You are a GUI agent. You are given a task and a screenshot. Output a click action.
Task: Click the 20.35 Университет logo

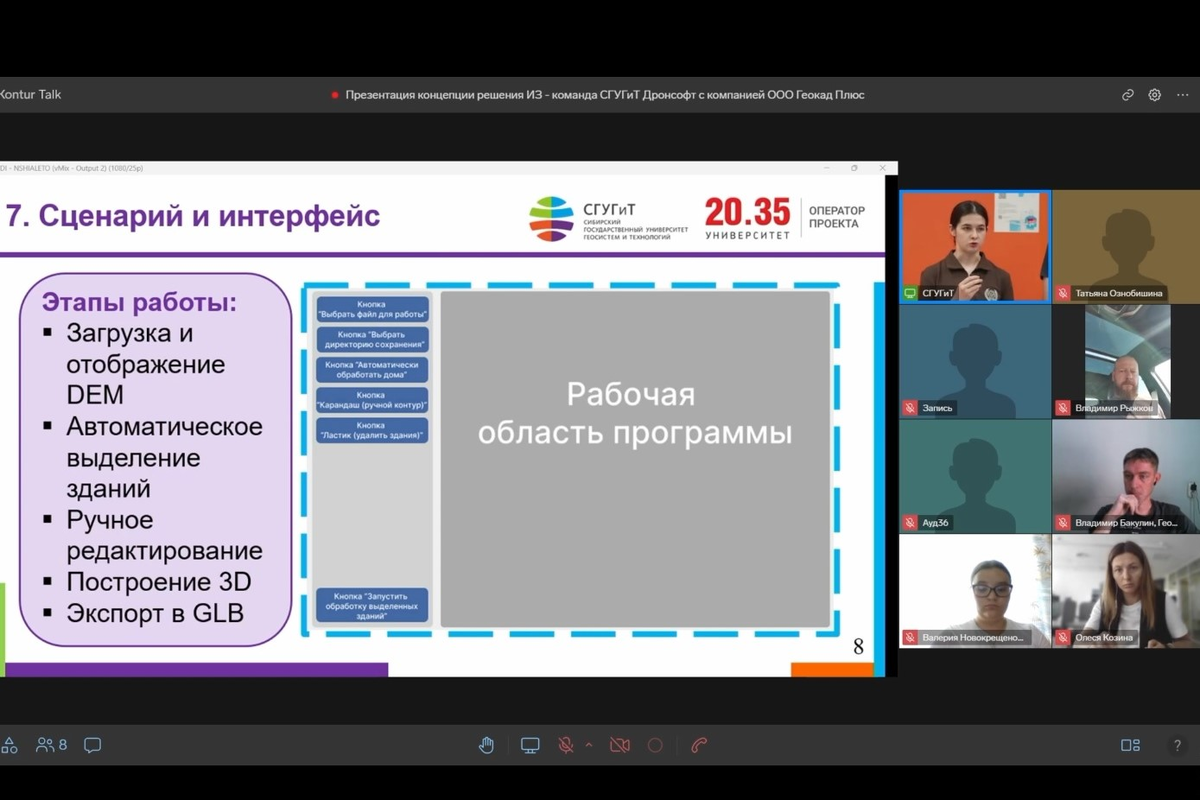[747, 218]
